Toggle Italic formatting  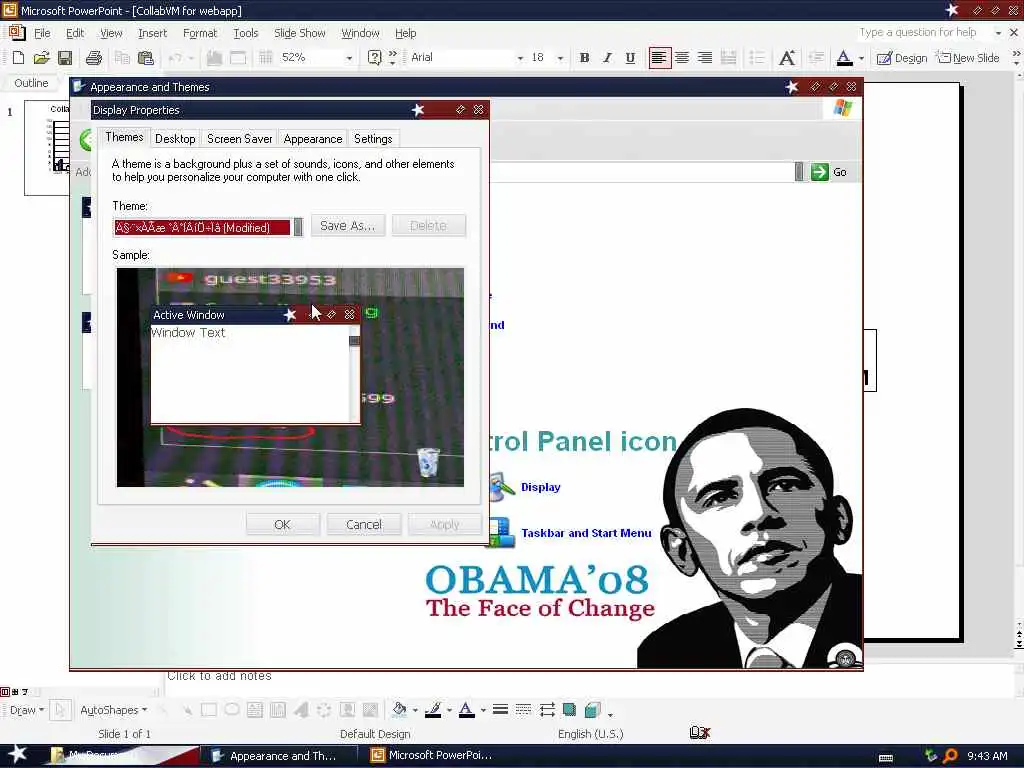(x=607, y=57)
